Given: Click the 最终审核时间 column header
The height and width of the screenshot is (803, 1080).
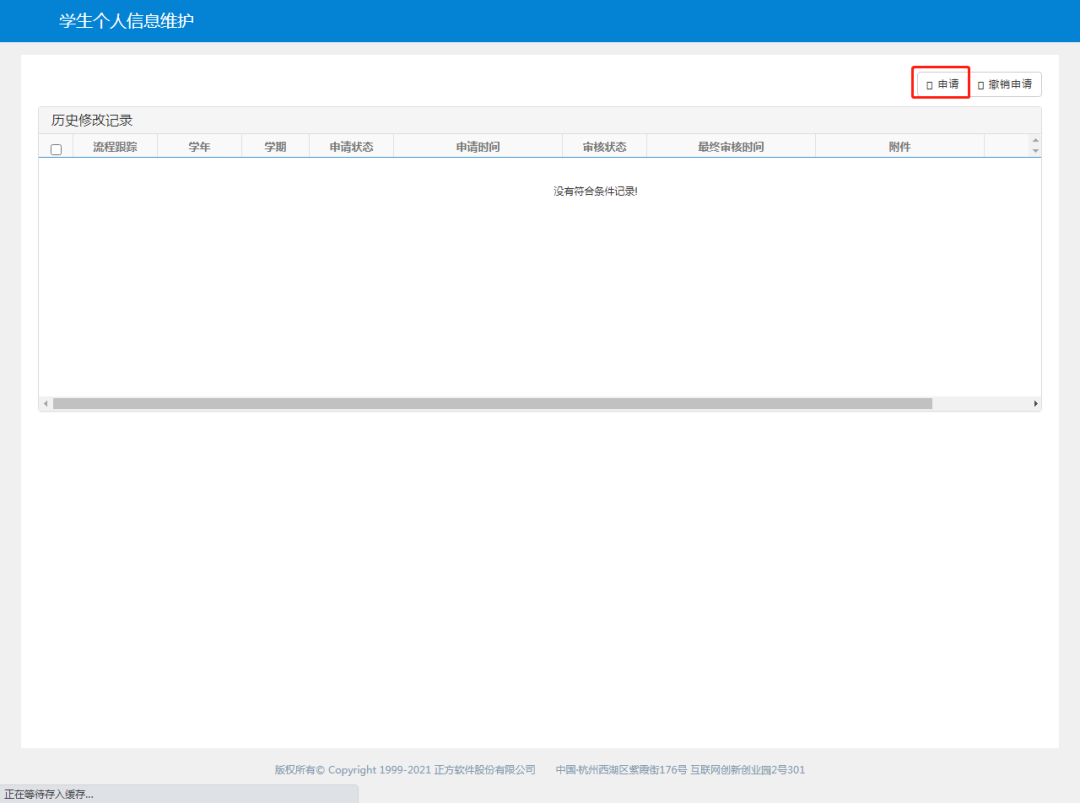Looking at the screenshot, I should click(x=730, y=147).
